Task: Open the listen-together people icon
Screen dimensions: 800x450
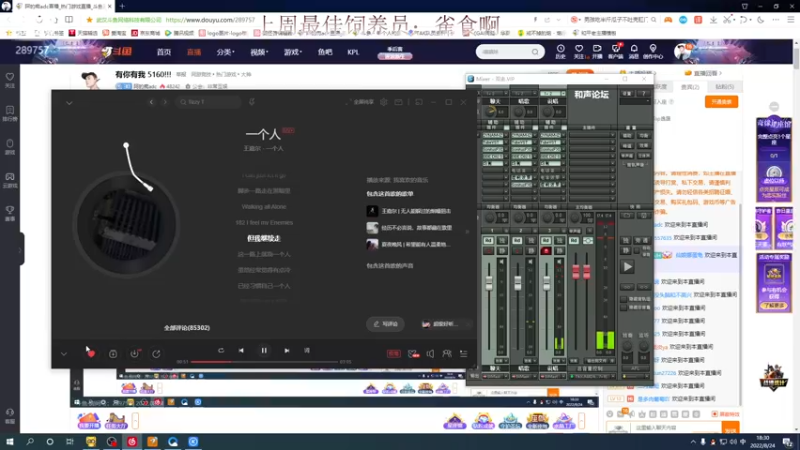Action: [x=447, y=354]
